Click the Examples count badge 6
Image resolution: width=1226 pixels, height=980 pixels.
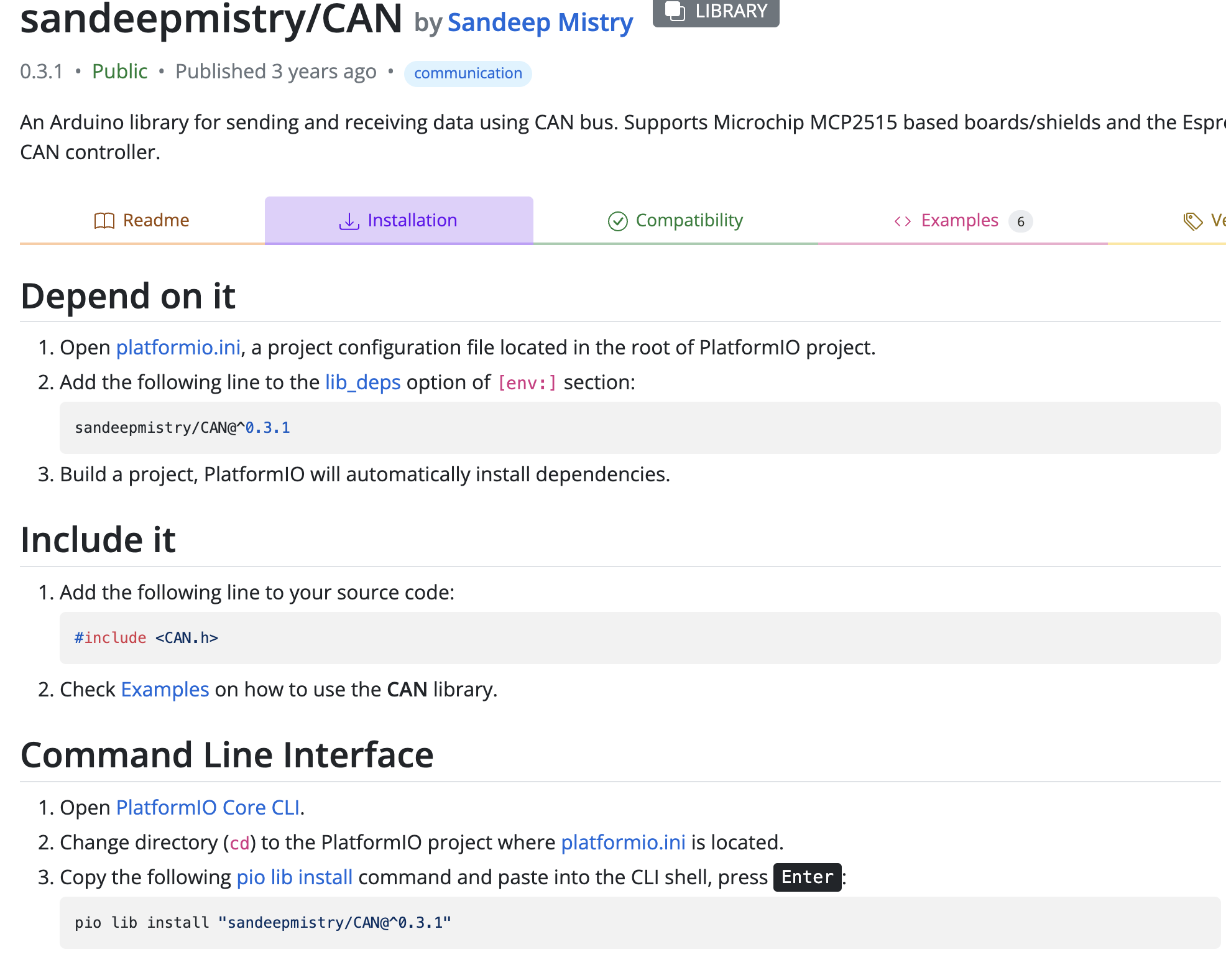pyautogui.click(x=1020, y=221)
